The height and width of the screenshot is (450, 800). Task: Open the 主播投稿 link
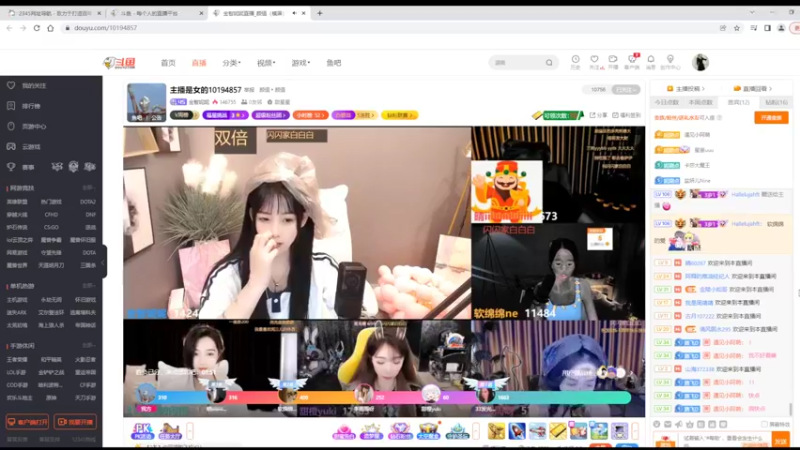(686, 89)
